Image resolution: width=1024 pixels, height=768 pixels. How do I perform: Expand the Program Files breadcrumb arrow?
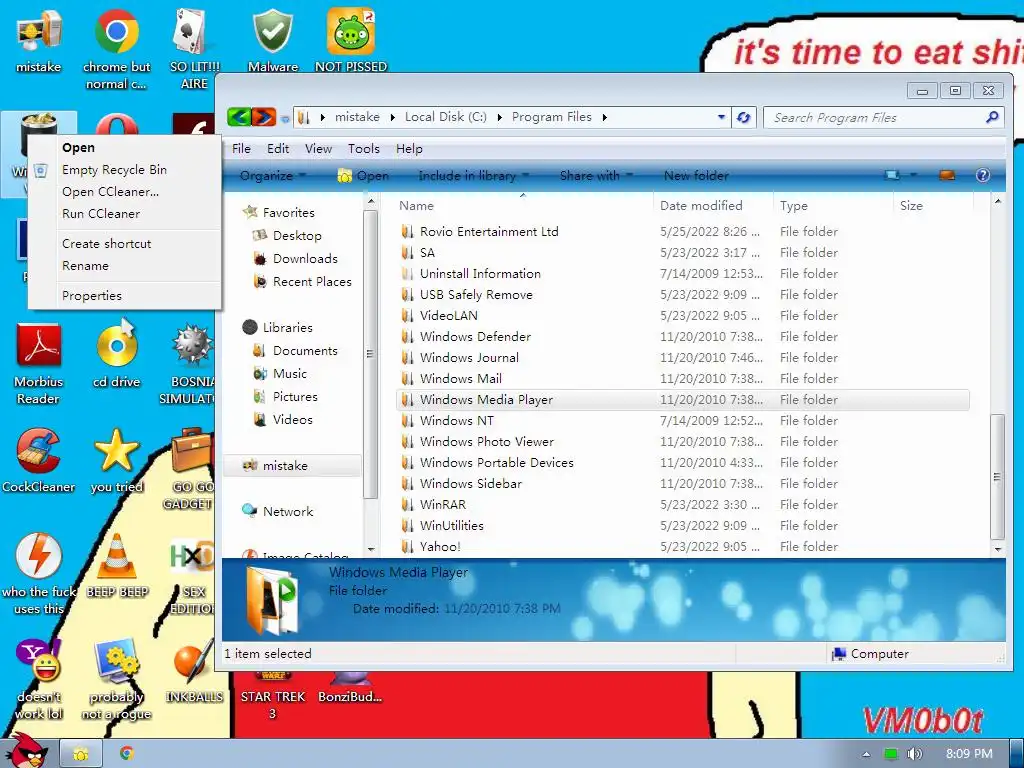[605, 118]
